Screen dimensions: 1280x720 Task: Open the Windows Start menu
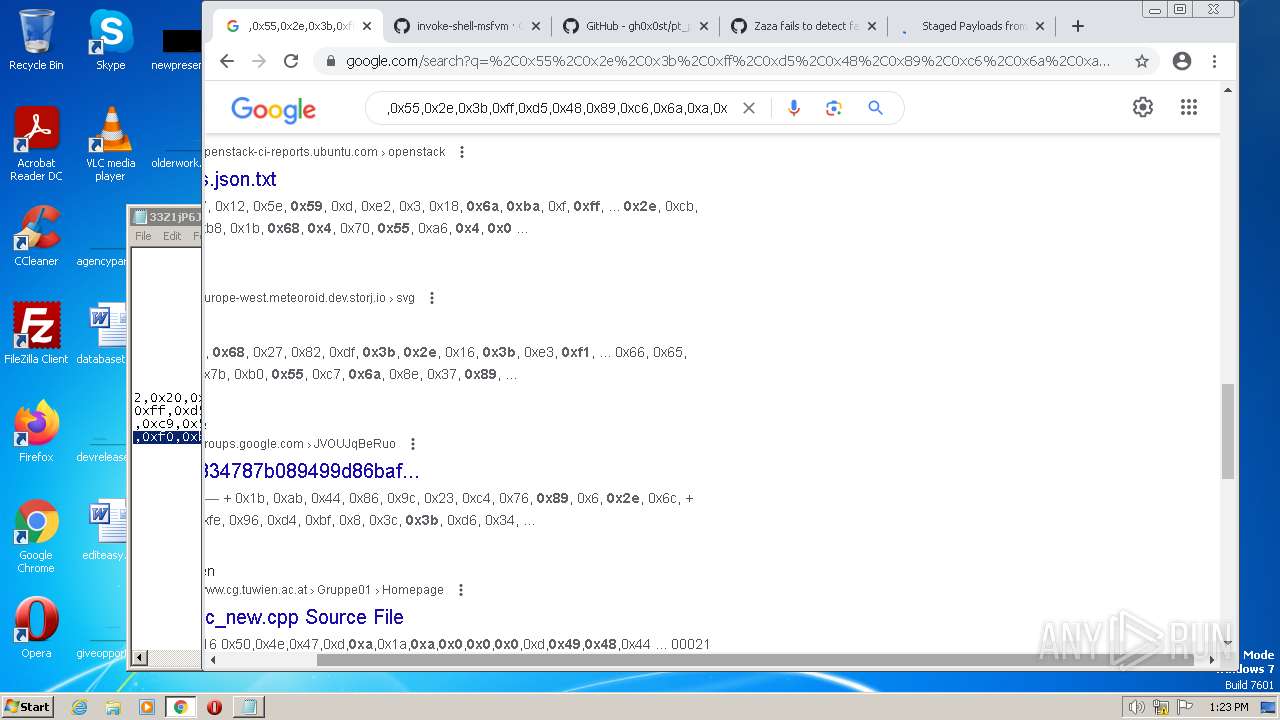point(27,706)
